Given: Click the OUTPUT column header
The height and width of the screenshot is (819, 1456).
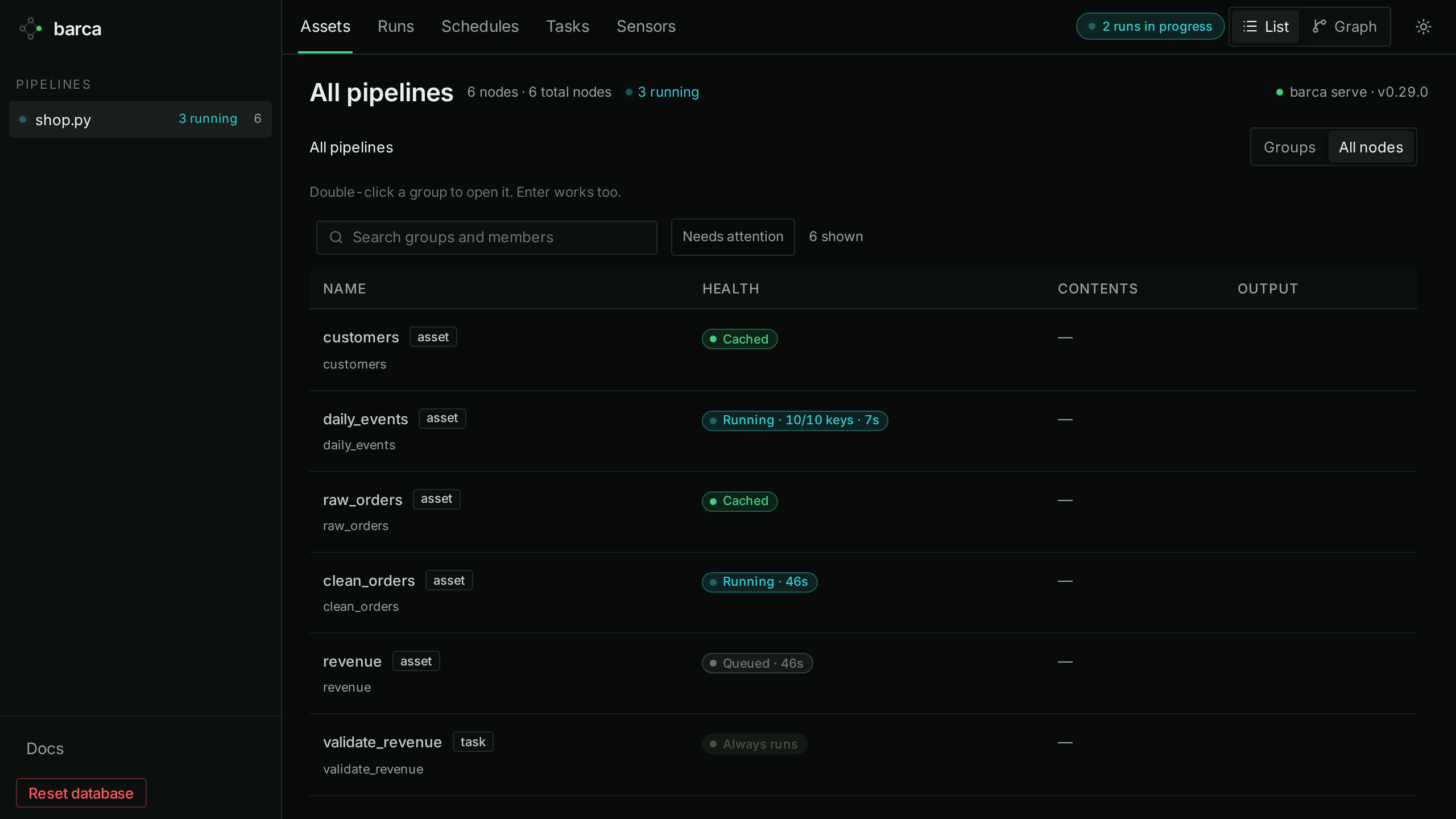Looking at the screenshot, I should (x=1268, y=289).
